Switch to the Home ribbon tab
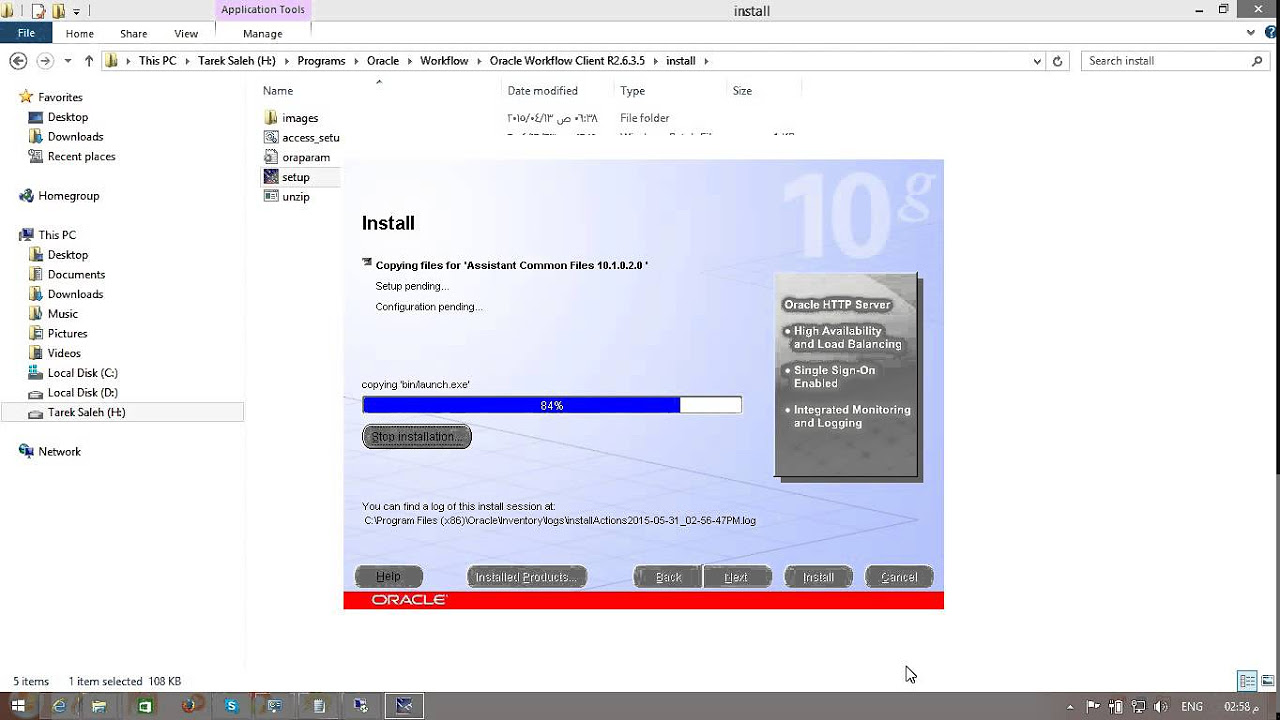 point(80,34)
